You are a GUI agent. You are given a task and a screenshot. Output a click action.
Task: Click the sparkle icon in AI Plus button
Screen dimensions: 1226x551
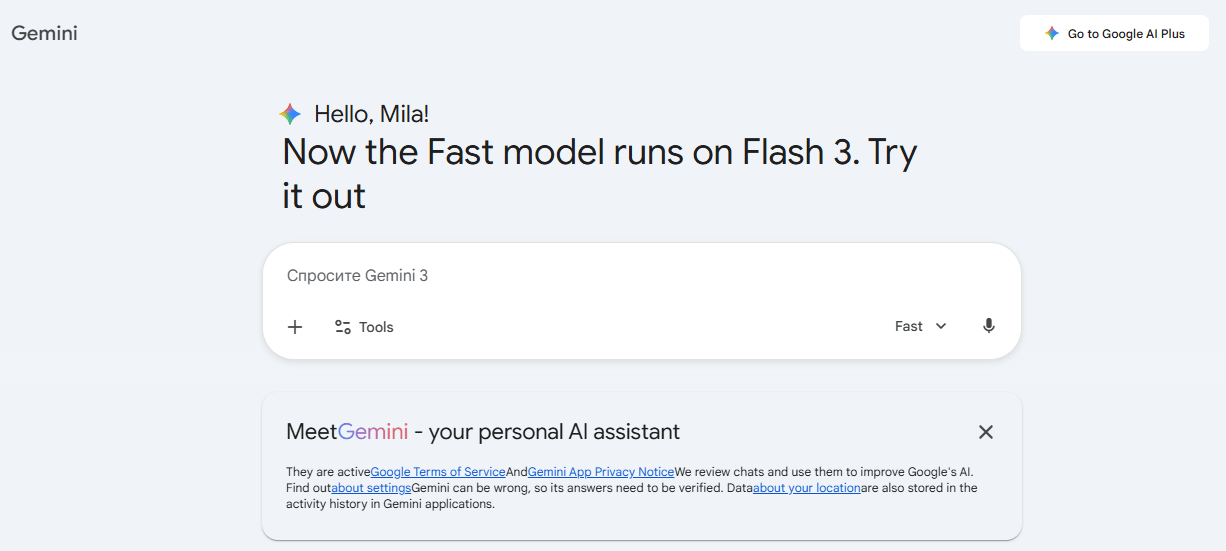pyautogui.click(x=1052, y=33)
